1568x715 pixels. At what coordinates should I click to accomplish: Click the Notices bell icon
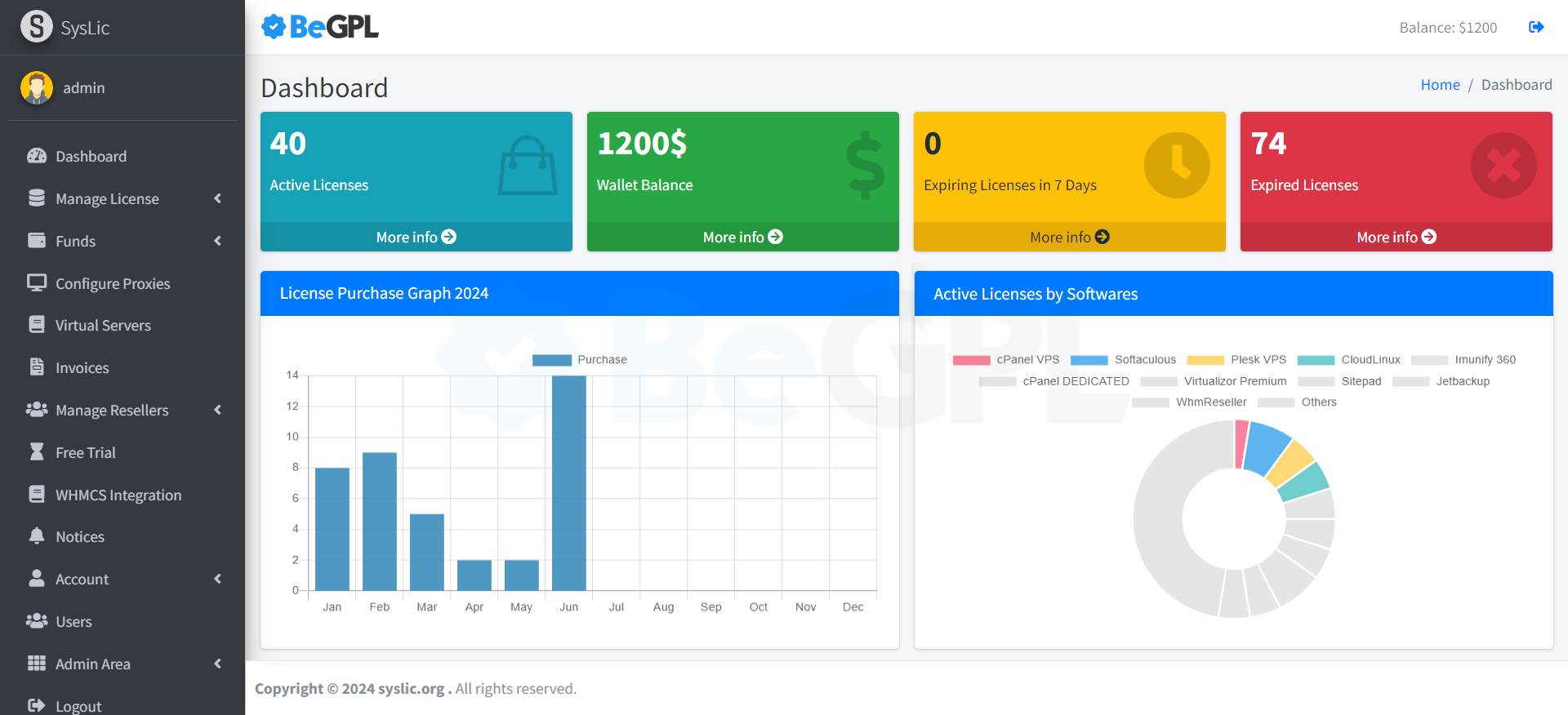coord(37,536)
